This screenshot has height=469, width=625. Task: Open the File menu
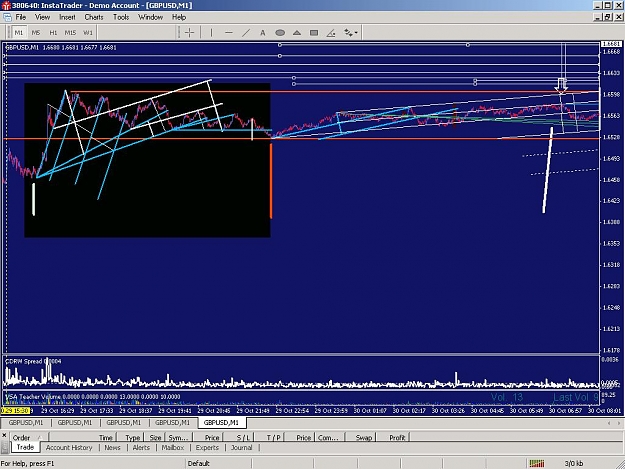tap(21, 17)
